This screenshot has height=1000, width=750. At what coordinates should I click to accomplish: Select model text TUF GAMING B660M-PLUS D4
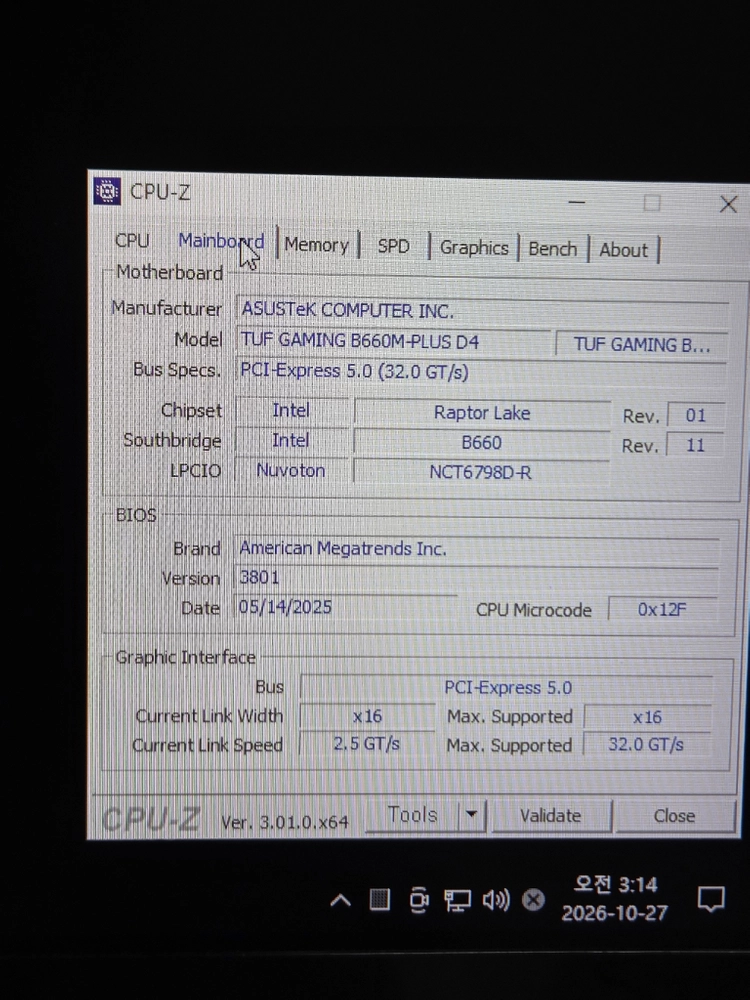click(360, 341)
